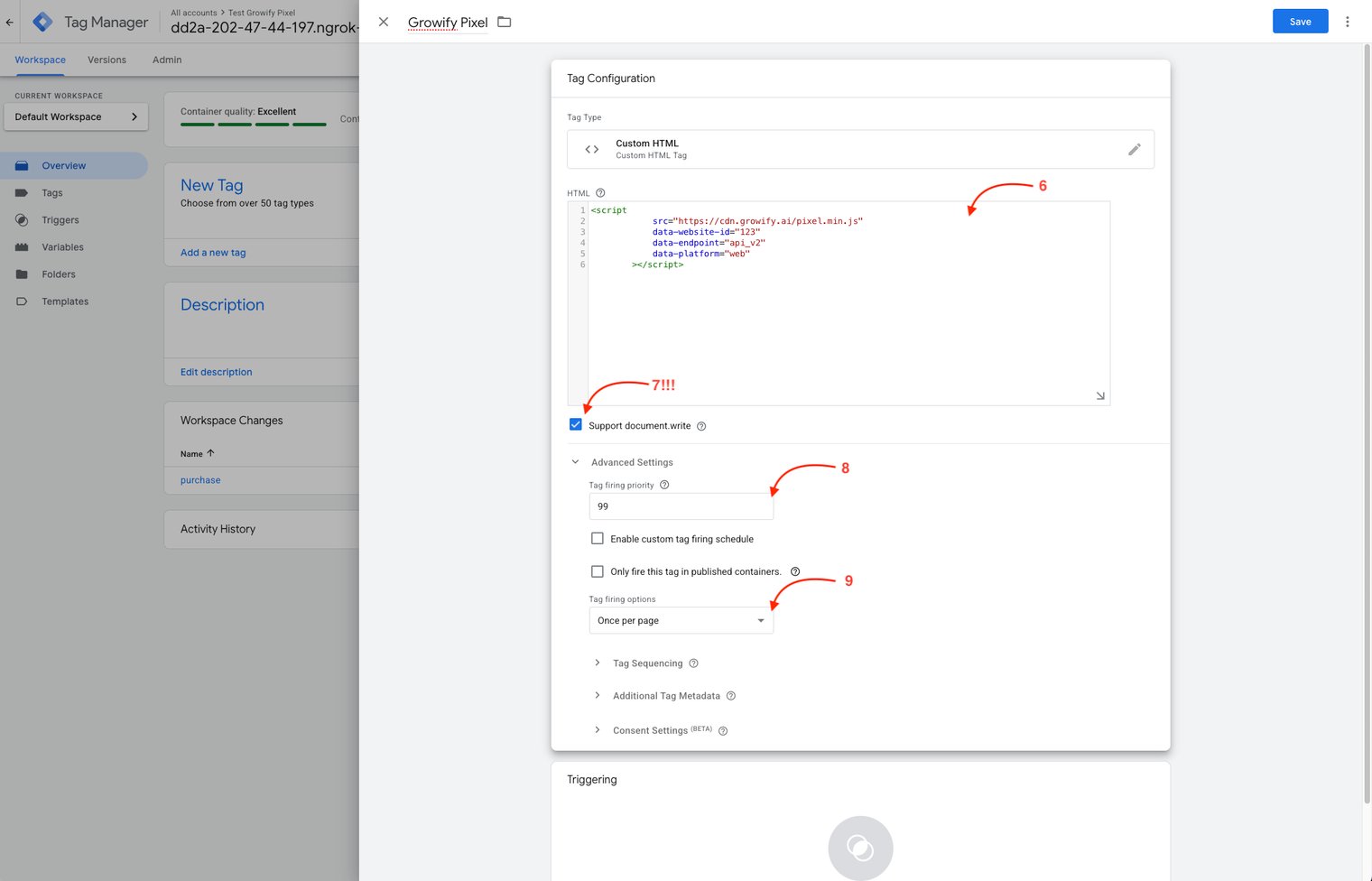Click the Add a new tag link
1372x881 pixels.
[x=213, y=253]
